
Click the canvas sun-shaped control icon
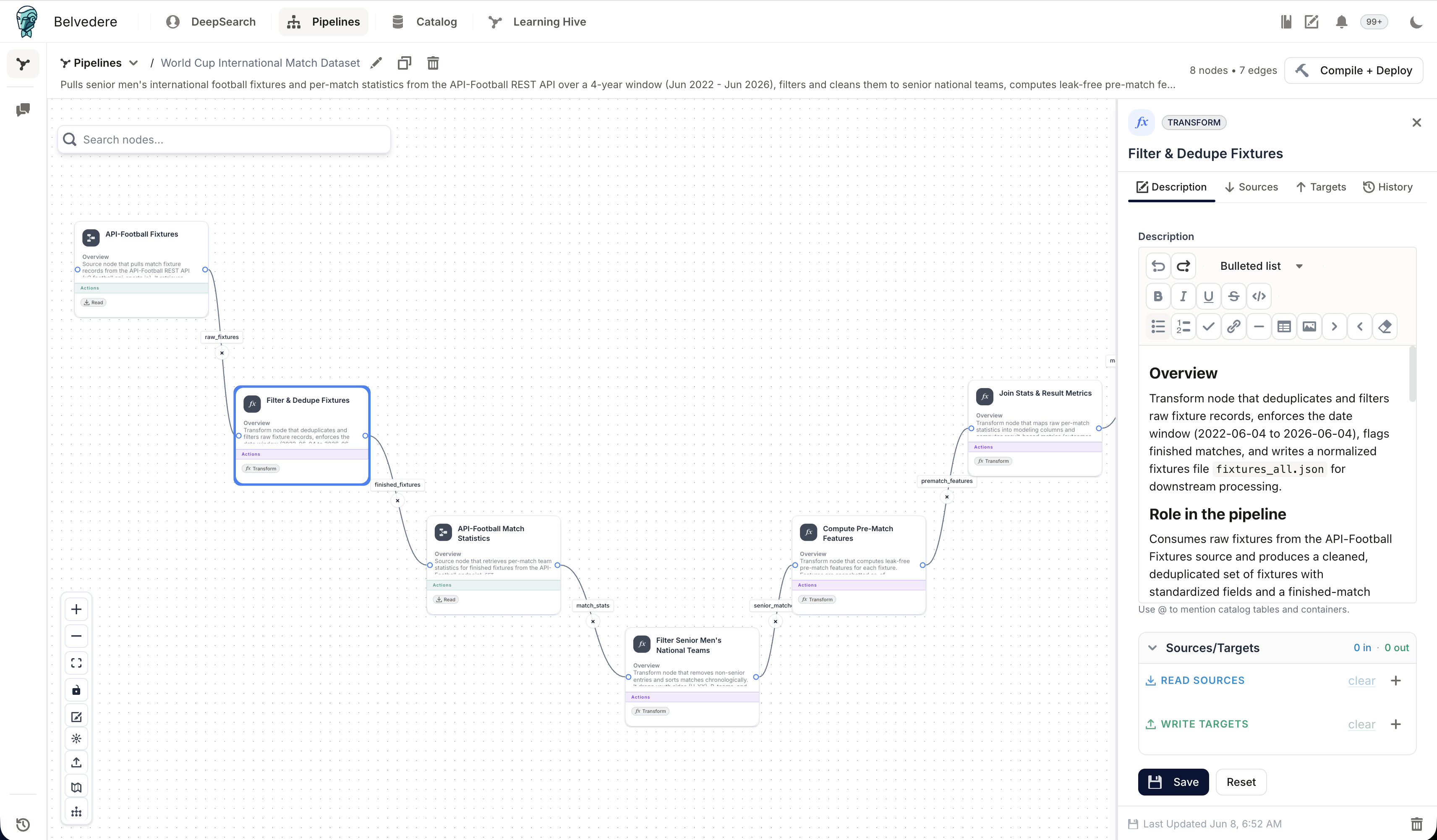(76, 738)
